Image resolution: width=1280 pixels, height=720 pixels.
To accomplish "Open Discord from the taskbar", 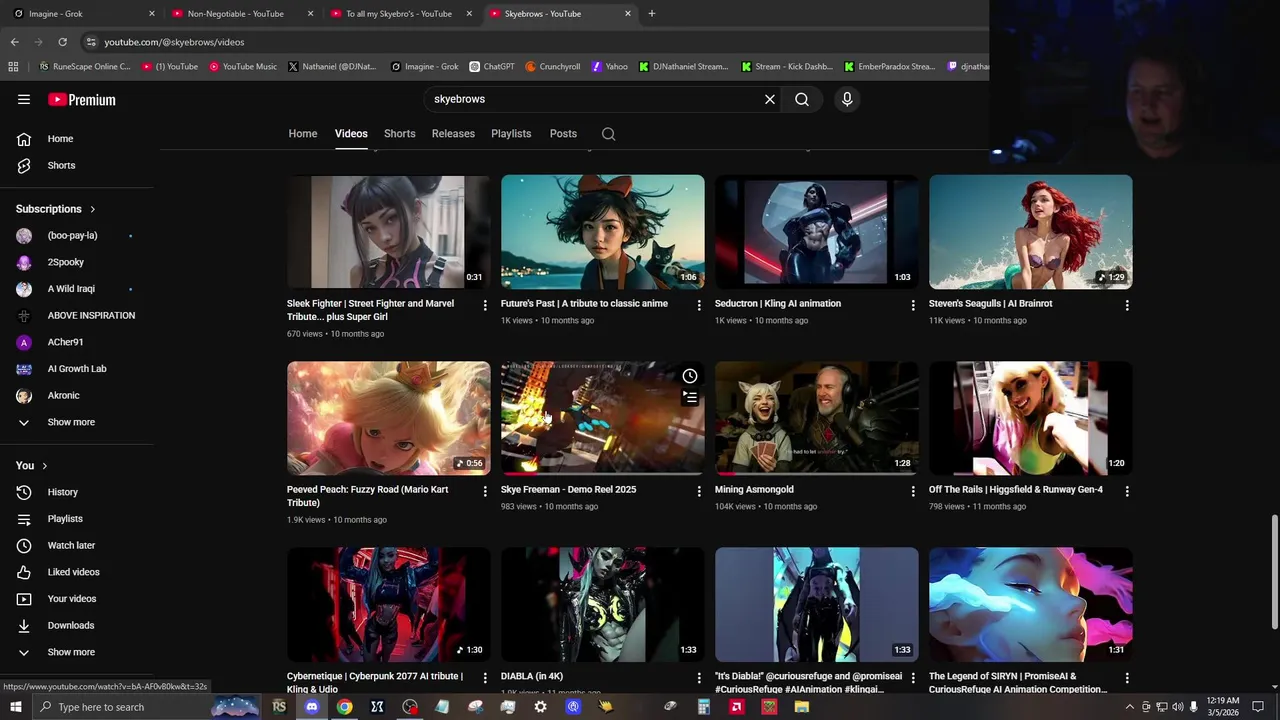I will coord(312,707).
